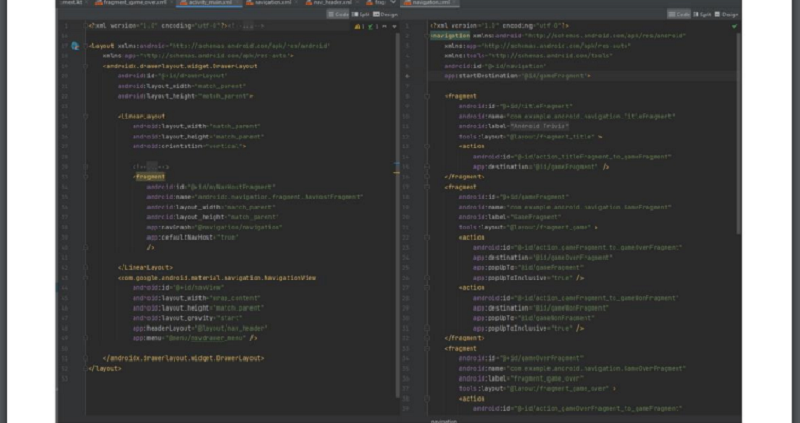Select the navigation.xml tab in the right editor group
800x423 pixels.
429,3
